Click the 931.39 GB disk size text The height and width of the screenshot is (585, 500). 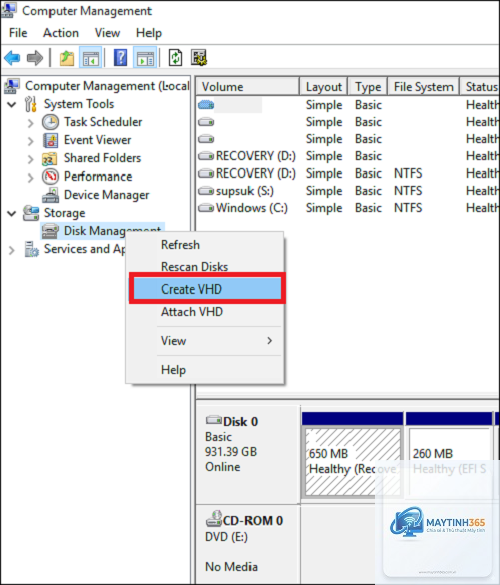point(231,452)
